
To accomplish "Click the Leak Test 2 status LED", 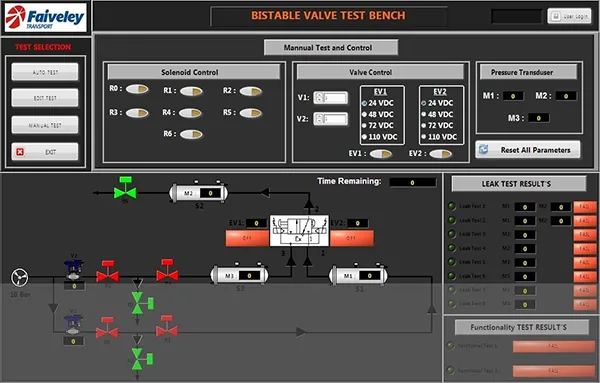I will (452, 220).
